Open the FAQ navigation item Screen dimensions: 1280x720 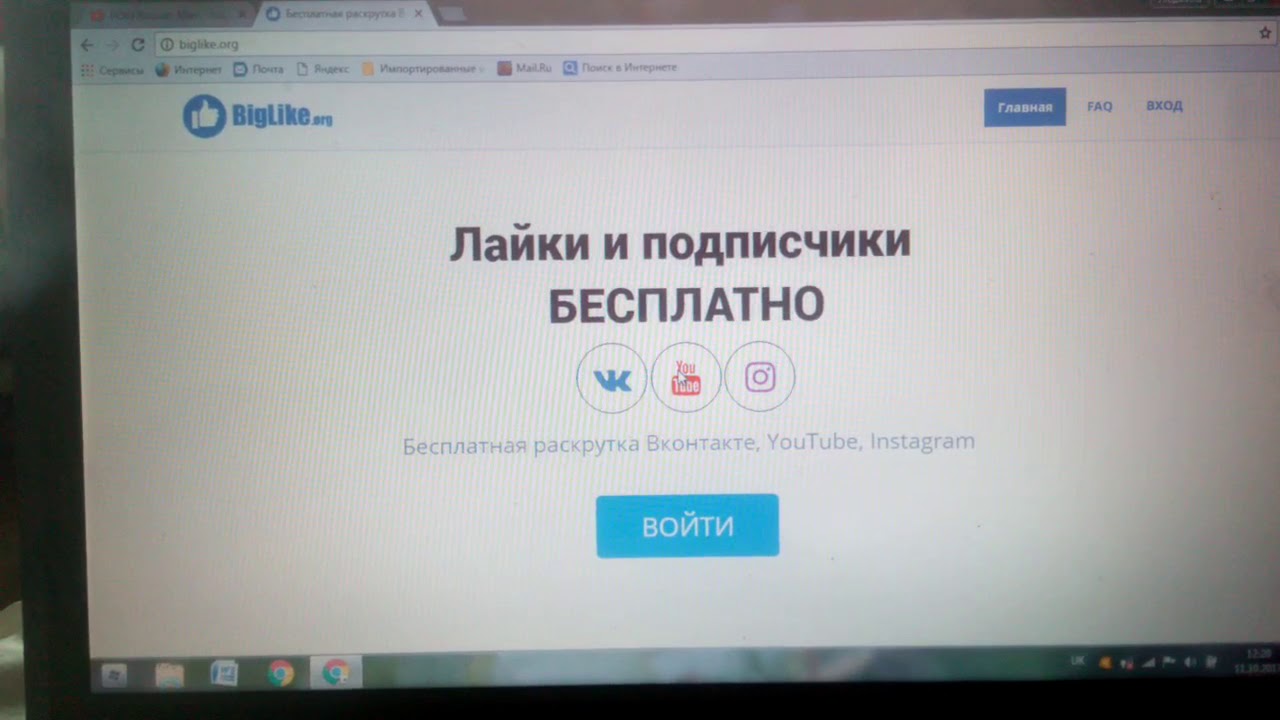[x=1100, y=106]
